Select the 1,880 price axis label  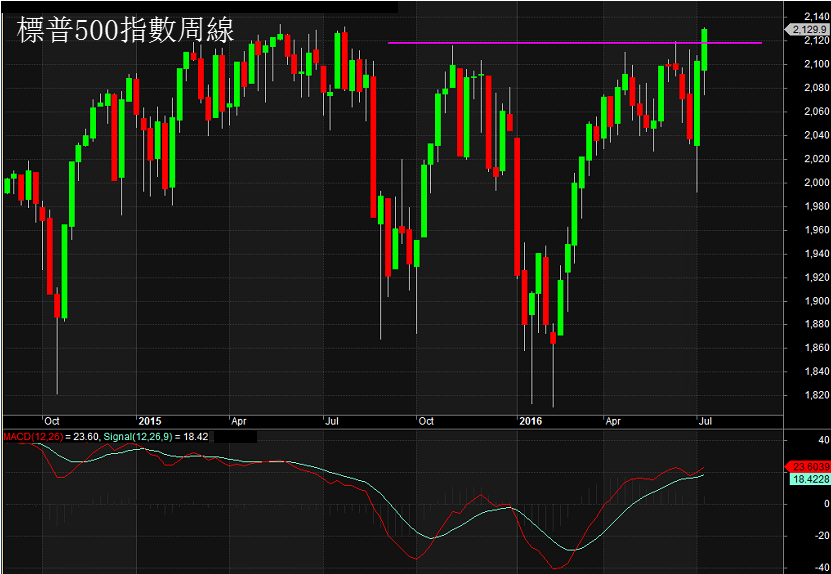(x=816, y=324)
